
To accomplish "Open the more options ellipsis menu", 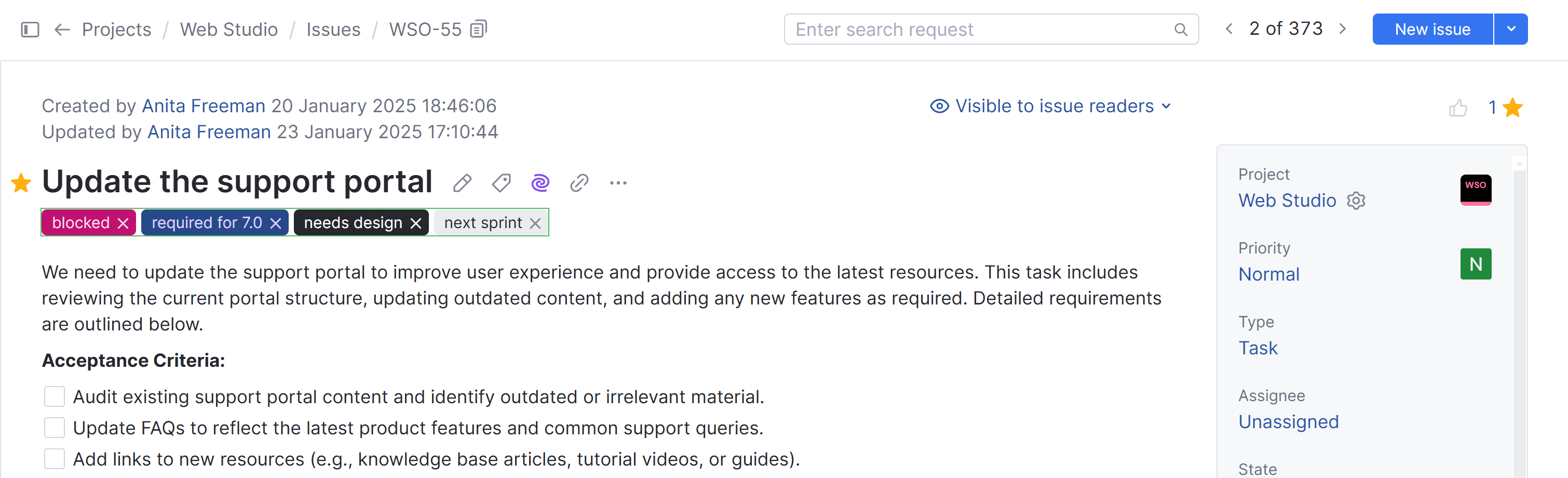I will pyautogui.click(x=618, y=183).
